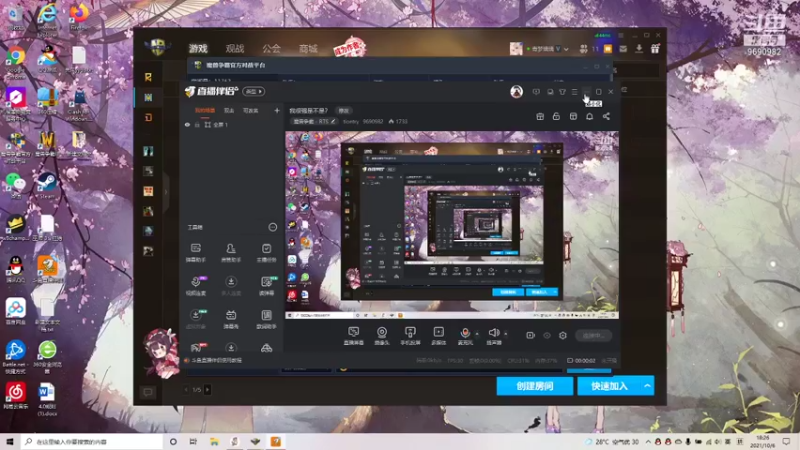Open the 主播任务 tool
The image size is (800, 450).
click(x=266, y=253)
